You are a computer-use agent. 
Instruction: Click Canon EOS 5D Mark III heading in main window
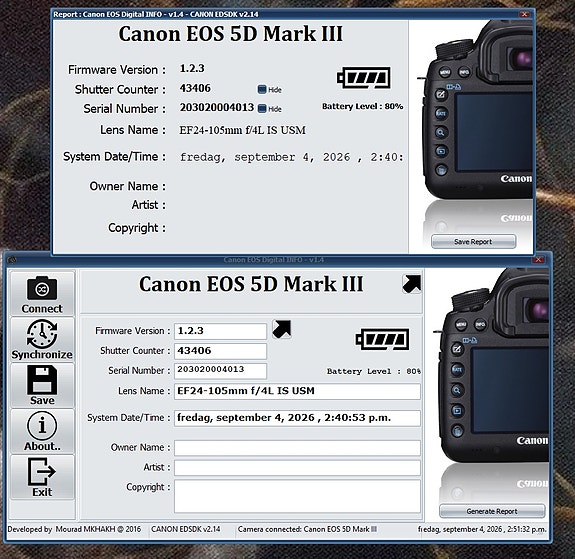point(251,284)
